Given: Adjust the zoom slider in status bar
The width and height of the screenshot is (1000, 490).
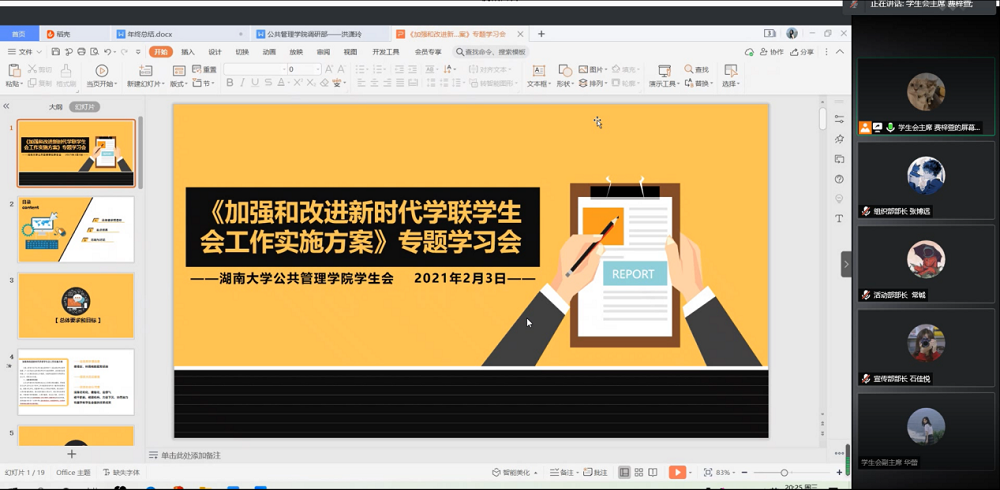Looking at the screenshot, I should coord(784,472).
